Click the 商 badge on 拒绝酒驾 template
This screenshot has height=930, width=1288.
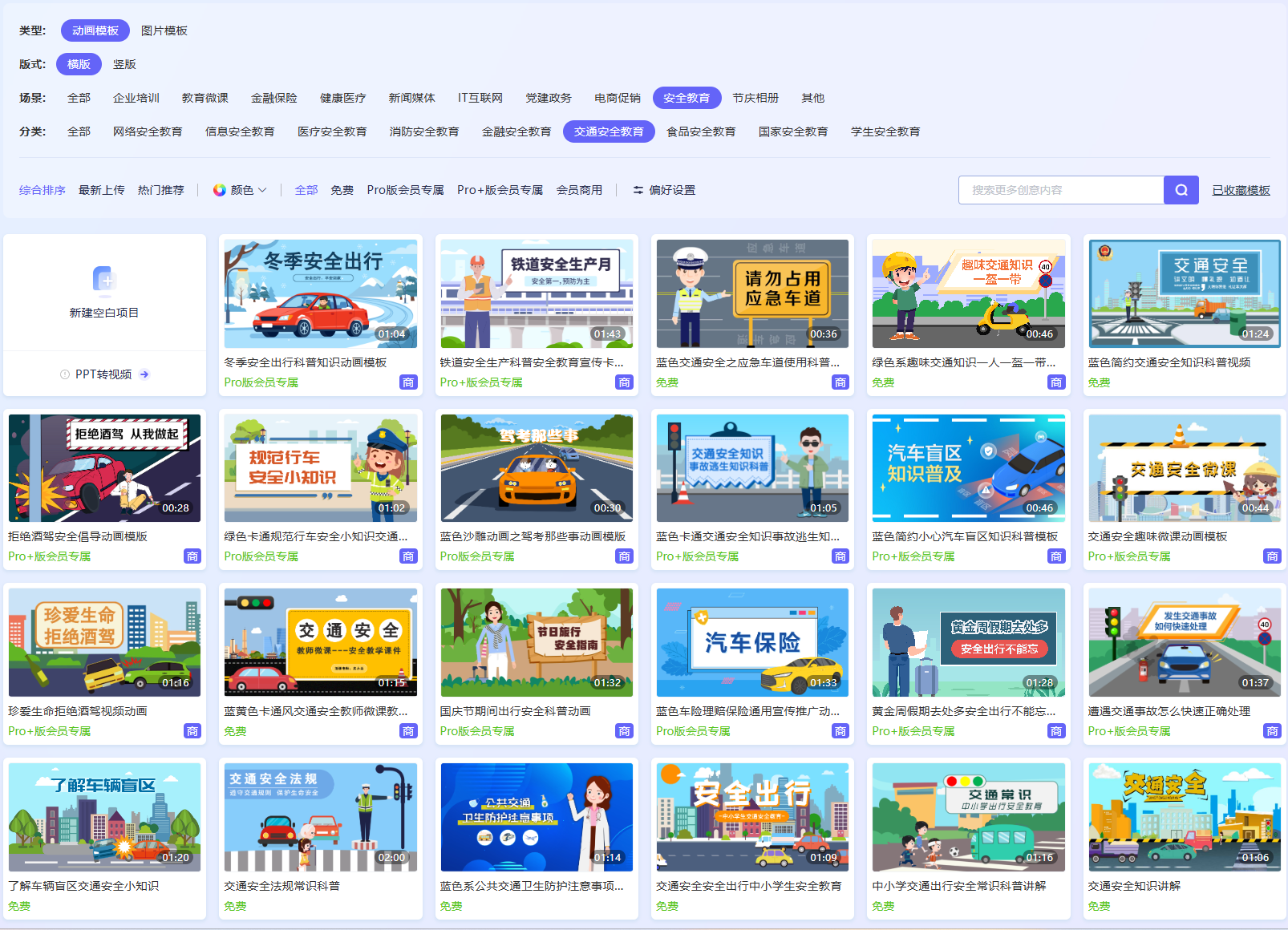click(x=192, y=556)
